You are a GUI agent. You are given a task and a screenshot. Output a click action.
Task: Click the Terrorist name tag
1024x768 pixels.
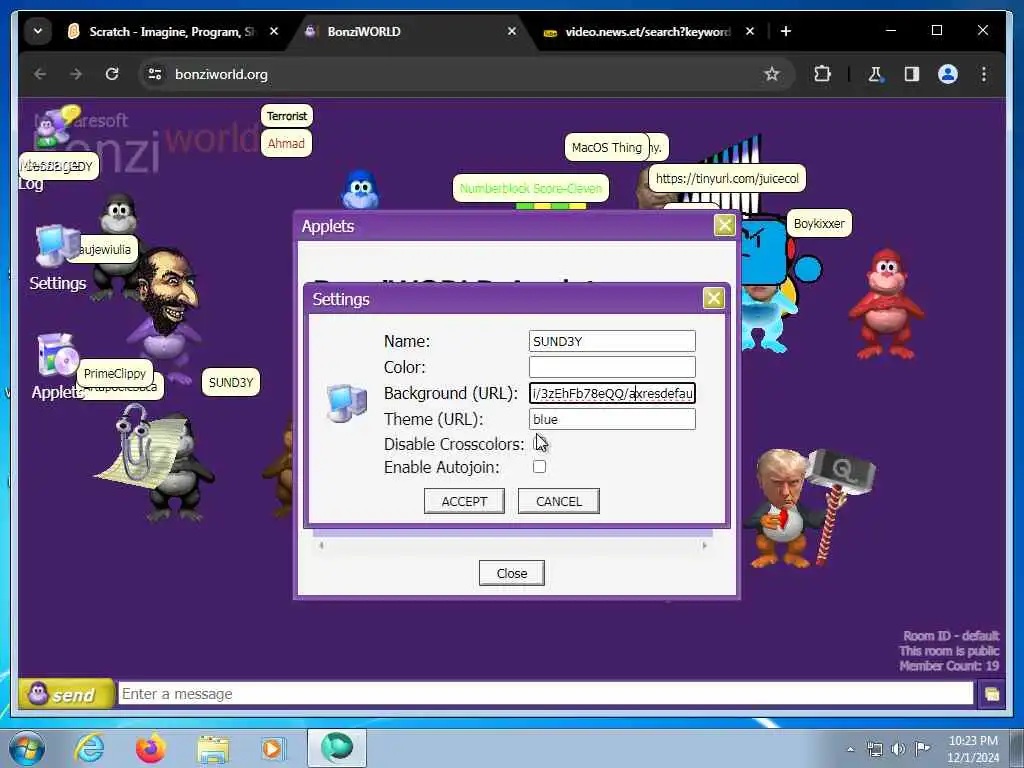(287, 116)
